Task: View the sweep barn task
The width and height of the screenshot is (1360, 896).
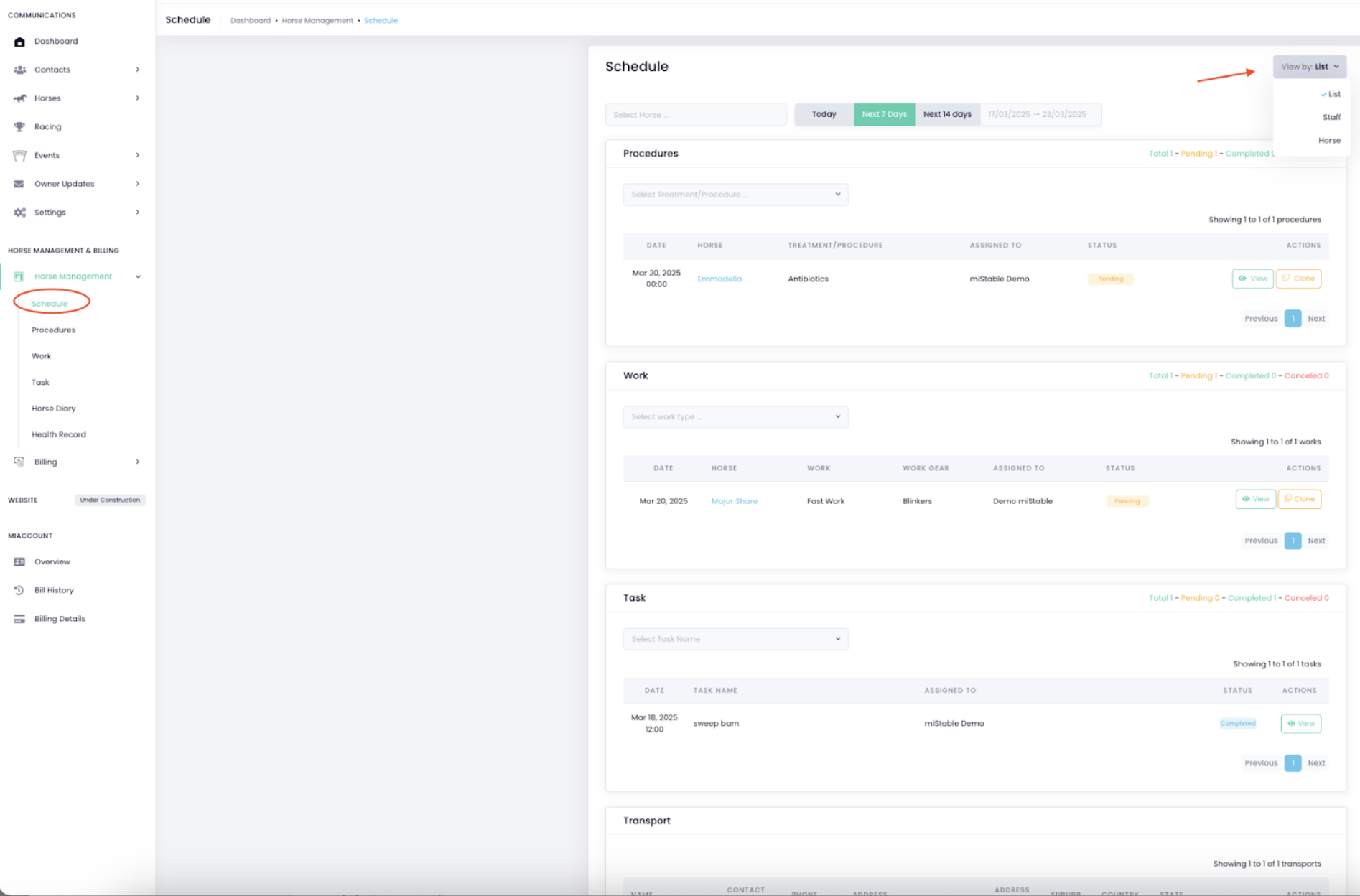Action: pyautogui.click(x=1300, y=724)
